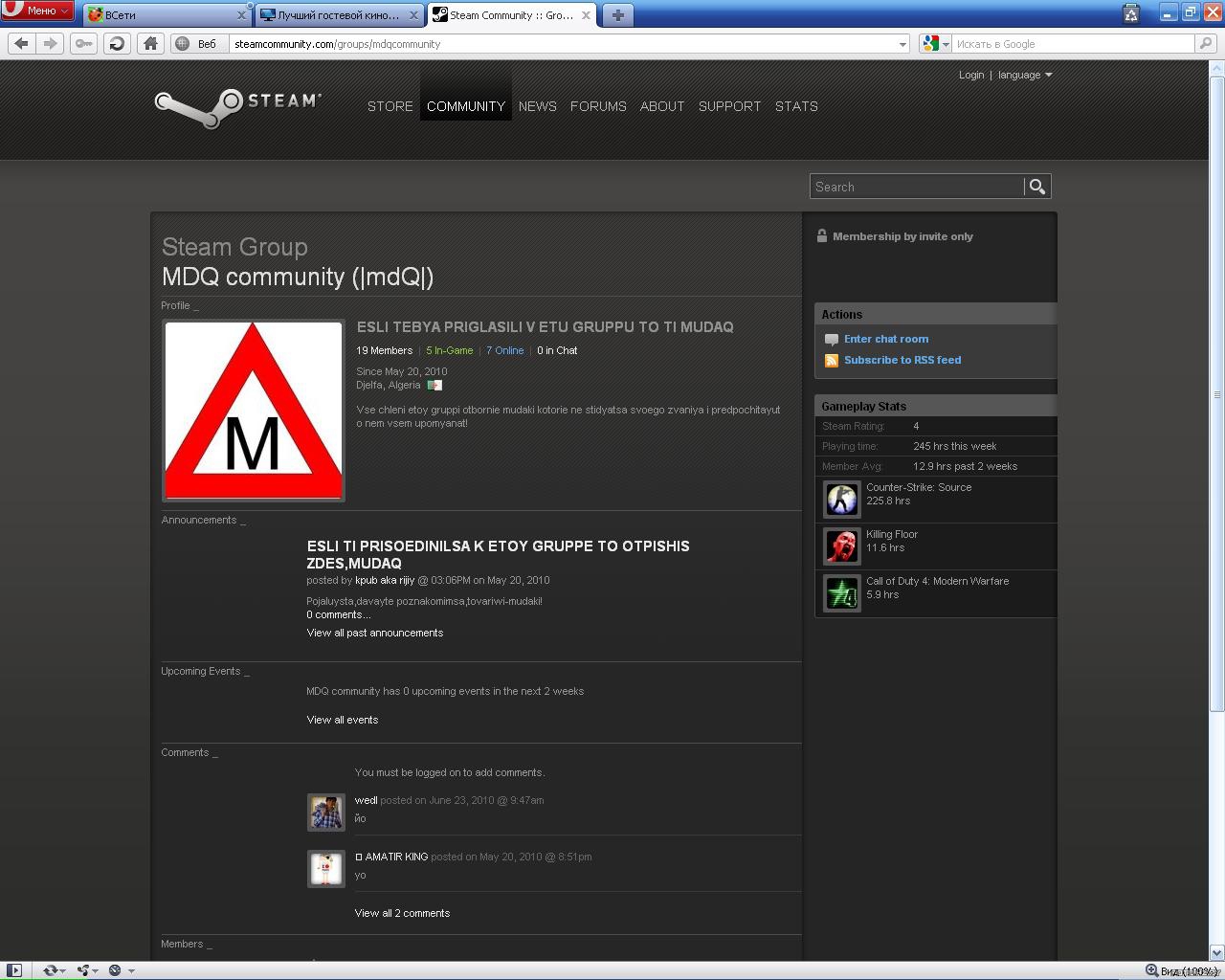Open kpub aka rijiy profile link
This screenshot has width=1225, height=980.
pyautogui.click(x=385, y=580)
